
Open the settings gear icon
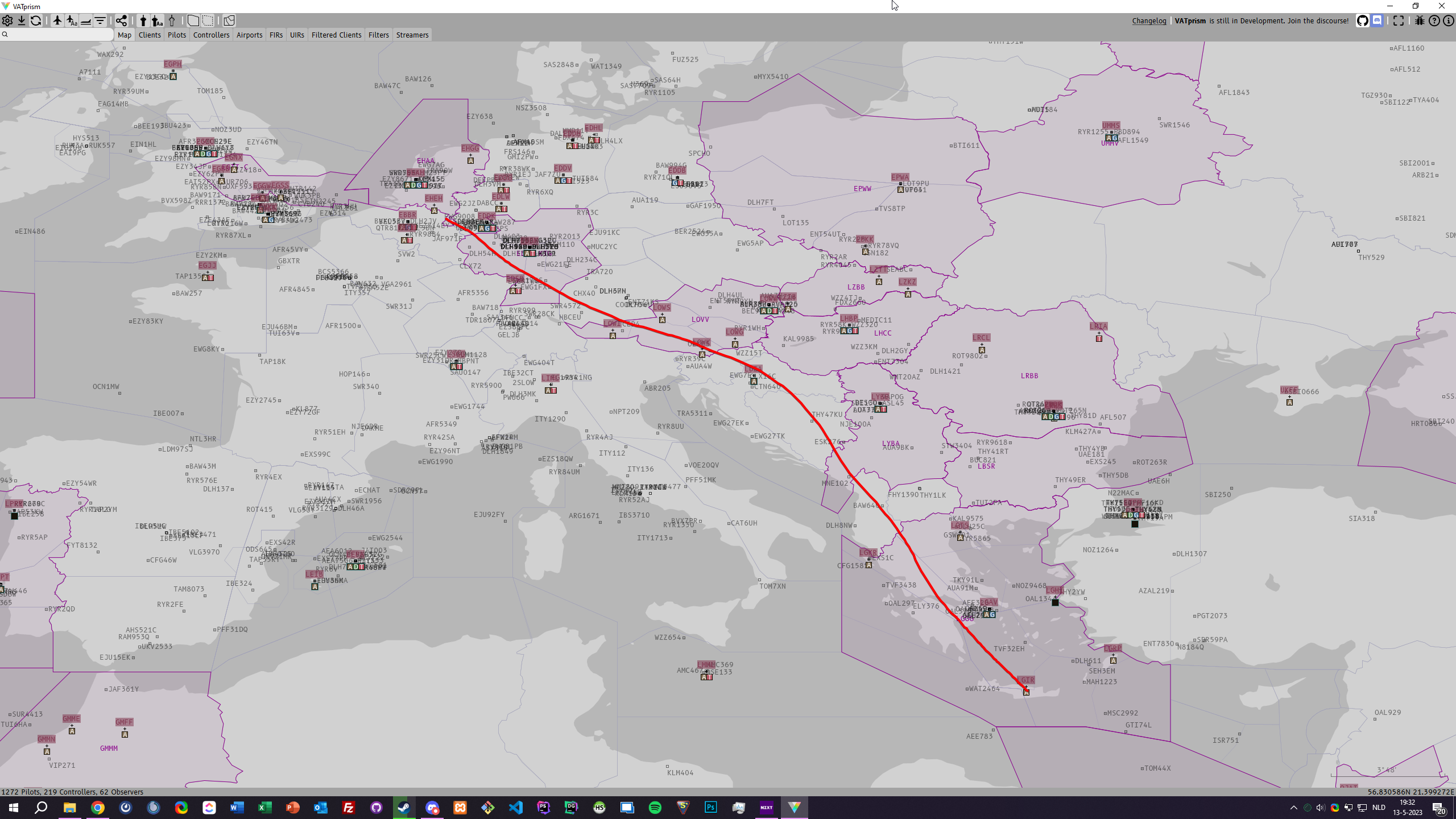point(7,21)
